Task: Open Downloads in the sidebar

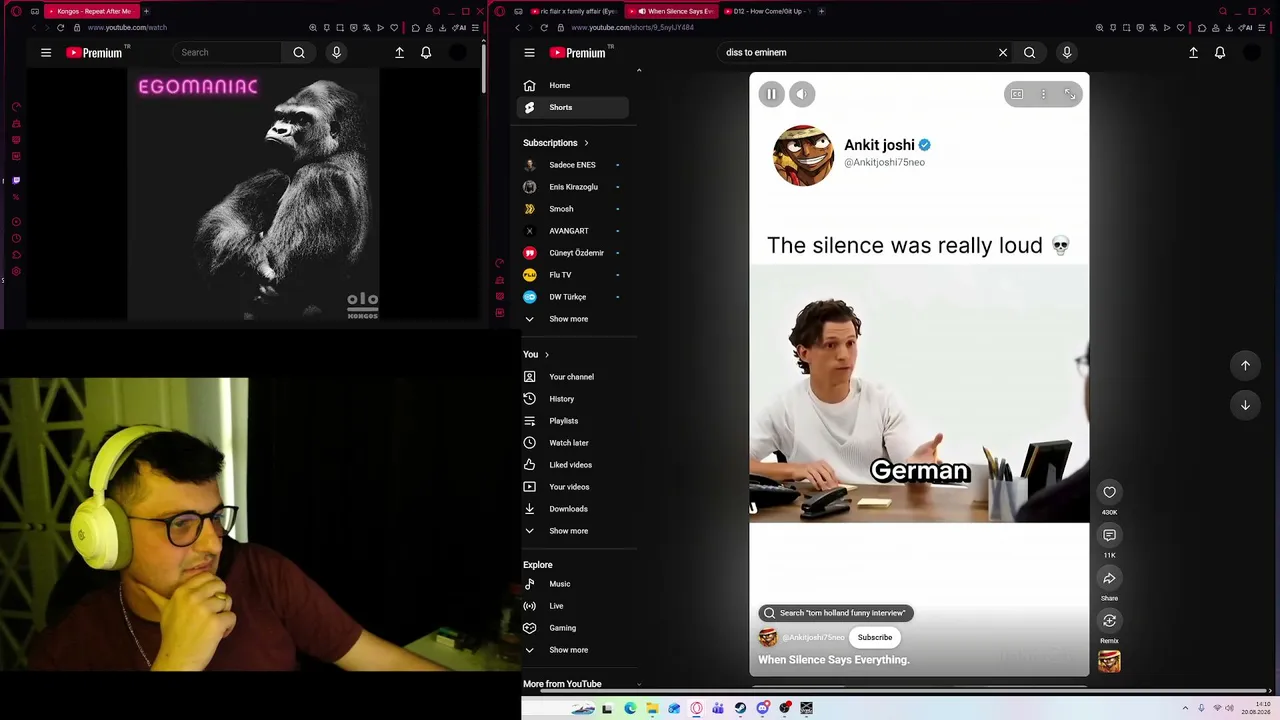Action: [574, 509]
